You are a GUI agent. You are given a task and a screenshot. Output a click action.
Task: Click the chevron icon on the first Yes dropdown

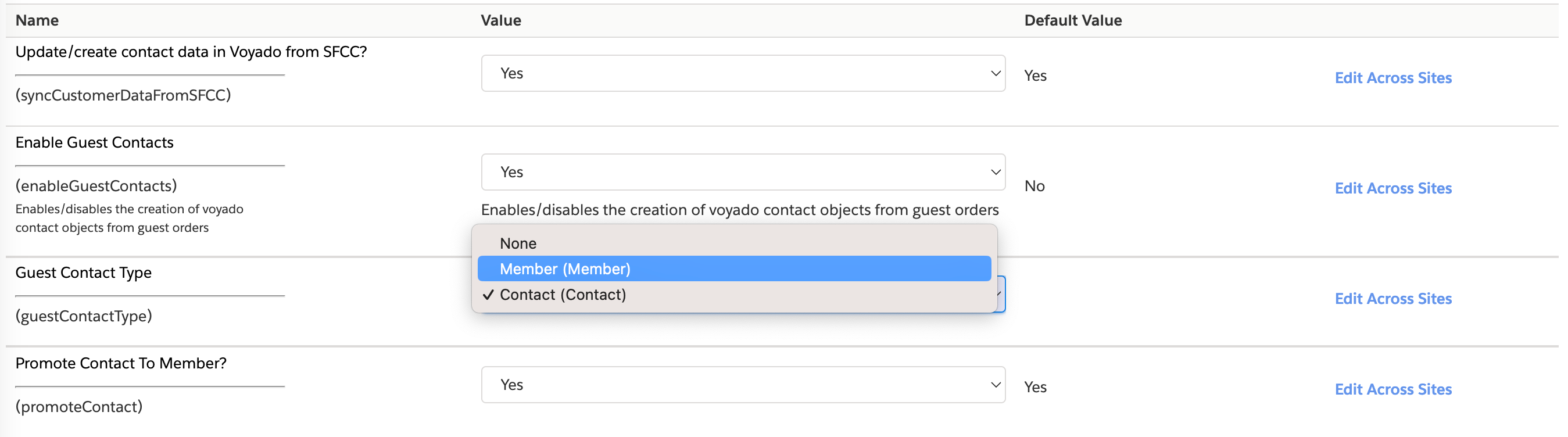coord(994,73)
